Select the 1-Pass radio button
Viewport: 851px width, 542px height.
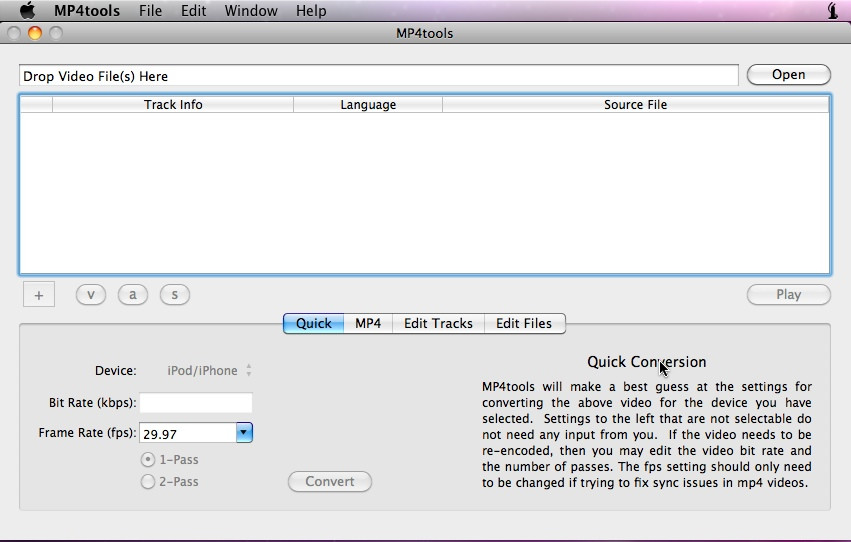point(148,460)
